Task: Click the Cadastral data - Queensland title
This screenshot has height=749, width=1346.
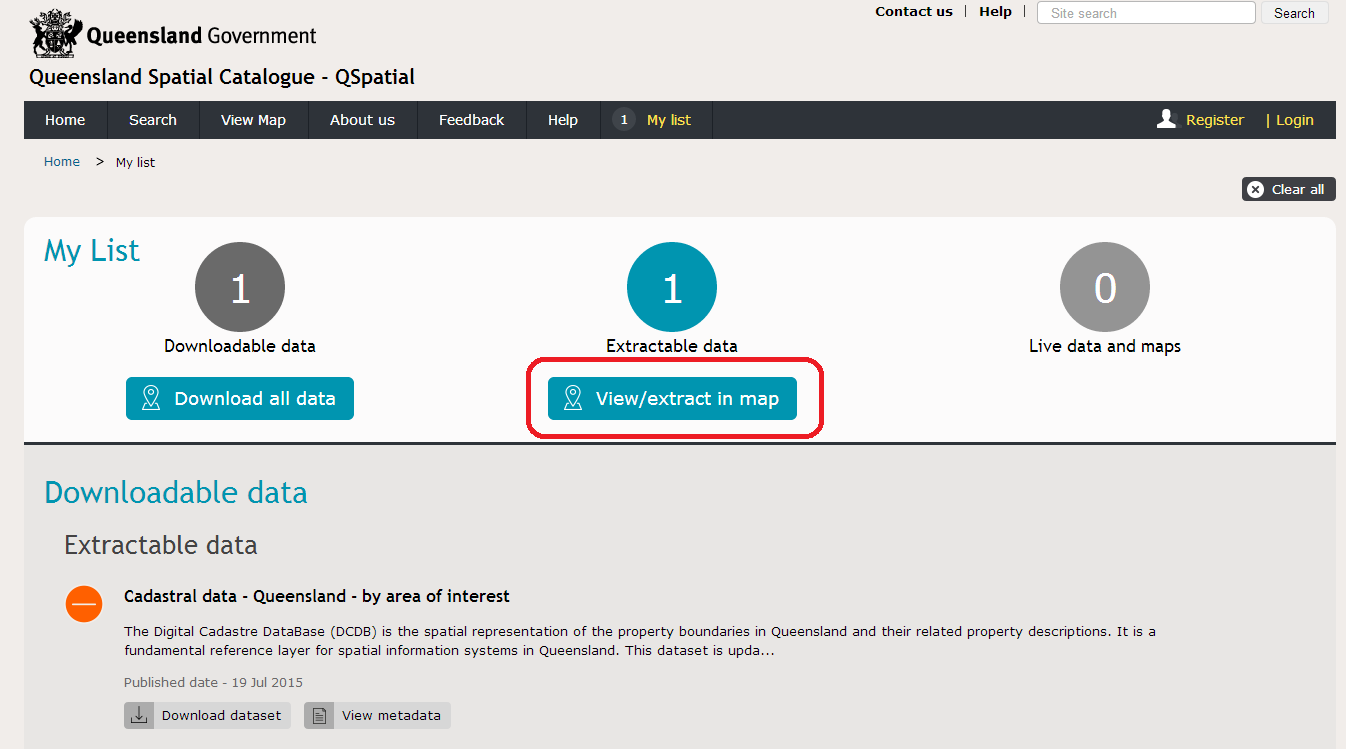Action: point(317,596)
